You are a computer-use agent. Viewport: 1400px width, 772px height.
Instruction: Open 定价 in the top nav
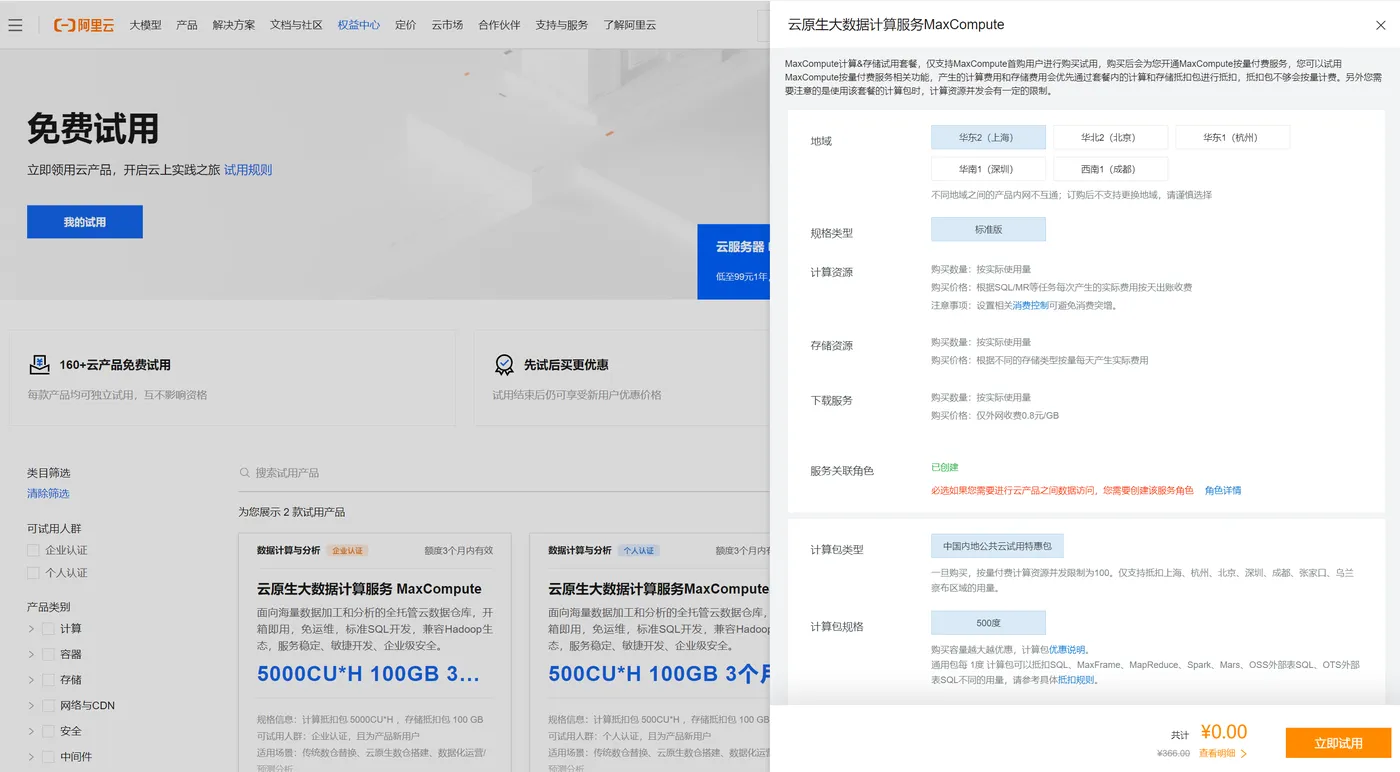pyautogui.click(x=406, y=25)
